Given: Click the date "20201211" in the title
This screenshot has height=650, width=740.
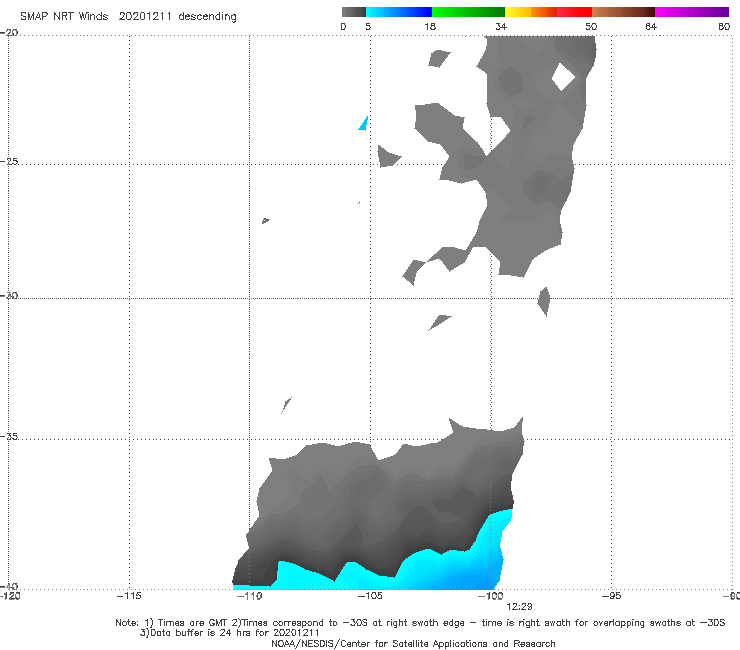Looking at the screenshot, I should pyautogui.click(x=145, y=17).
